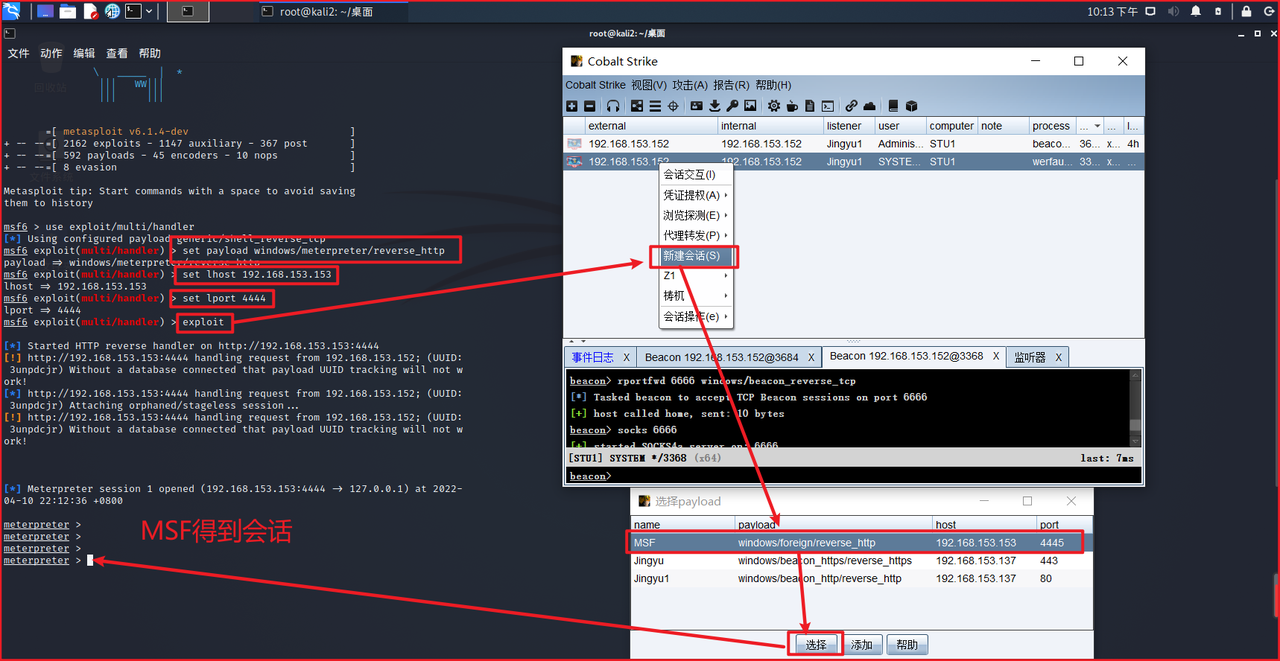
Task: Open the About cube icon in Cobalt Strike
Action: pos(911,106)
